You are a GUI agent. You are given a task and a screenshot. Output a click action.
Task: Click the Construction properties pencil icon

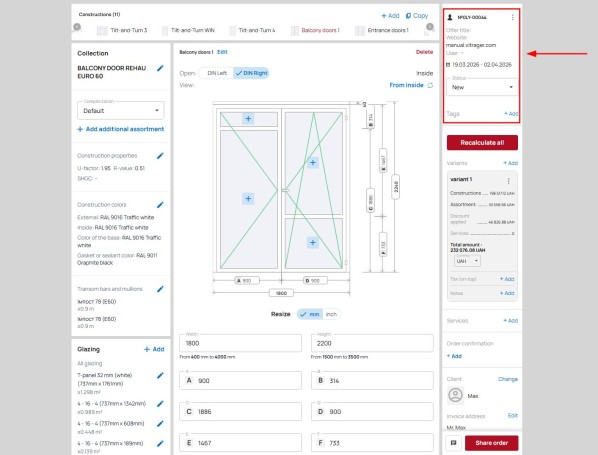pyautogui.click(x=160, y=156)
